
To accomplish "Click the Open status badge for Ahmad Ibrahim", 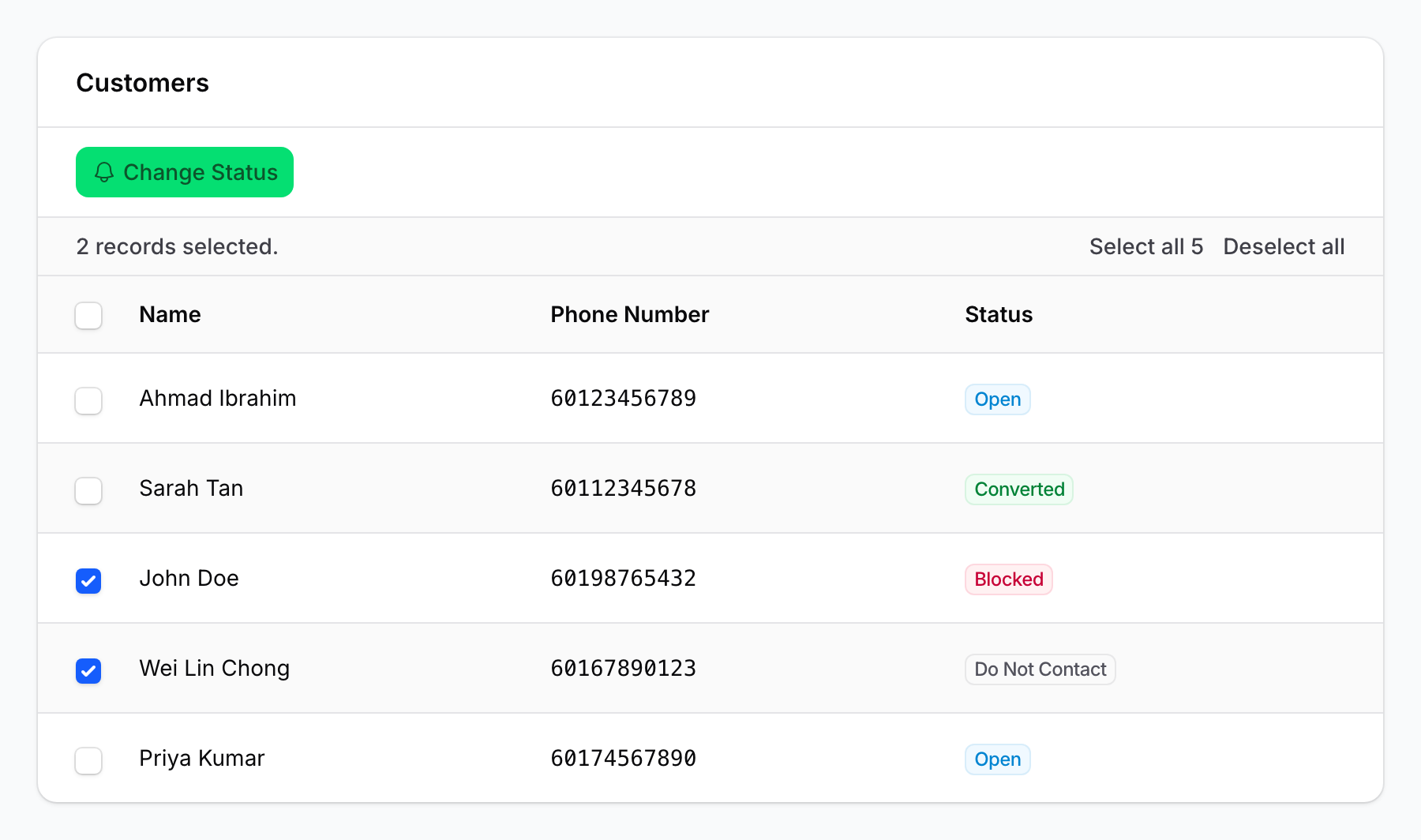I will tap(997, 399).
